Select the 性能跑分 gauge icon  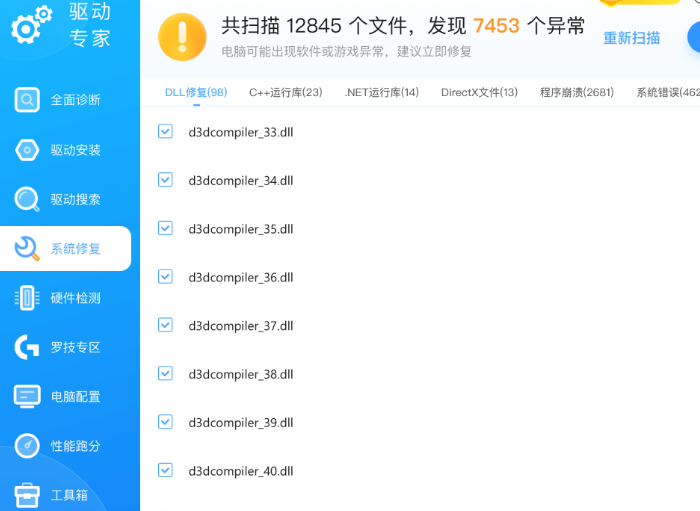[x=27, y=445]
